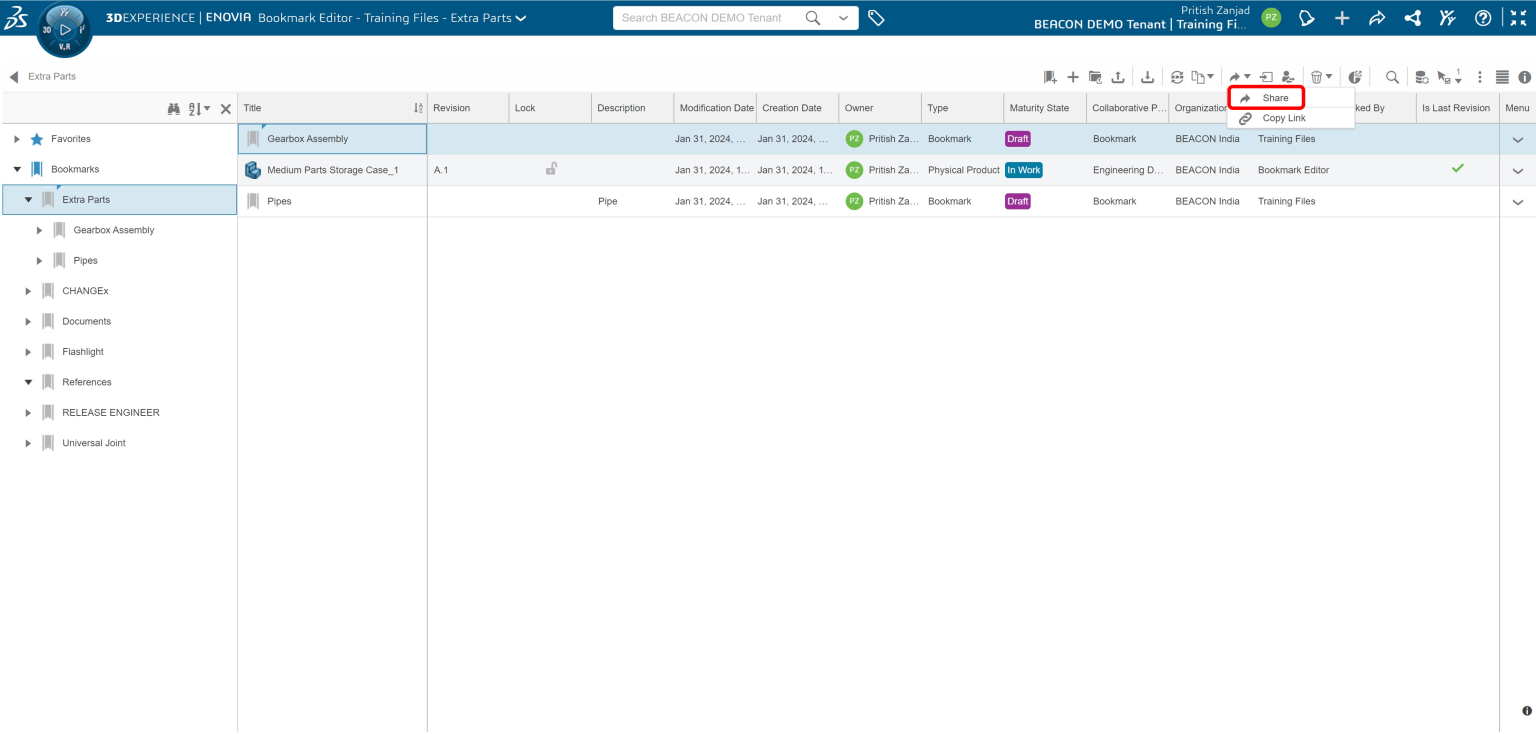Click the Search BEACON DEMO Tenant field
Screen dimensions: 1536x734
[708, 18]
